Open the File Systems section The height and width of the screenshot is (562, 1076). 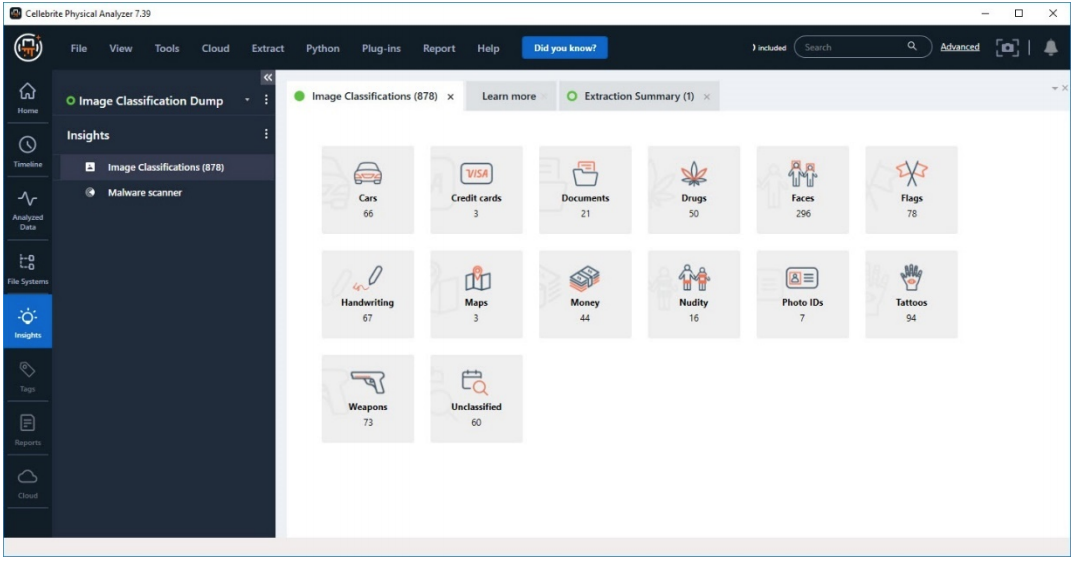pos(27,268)
